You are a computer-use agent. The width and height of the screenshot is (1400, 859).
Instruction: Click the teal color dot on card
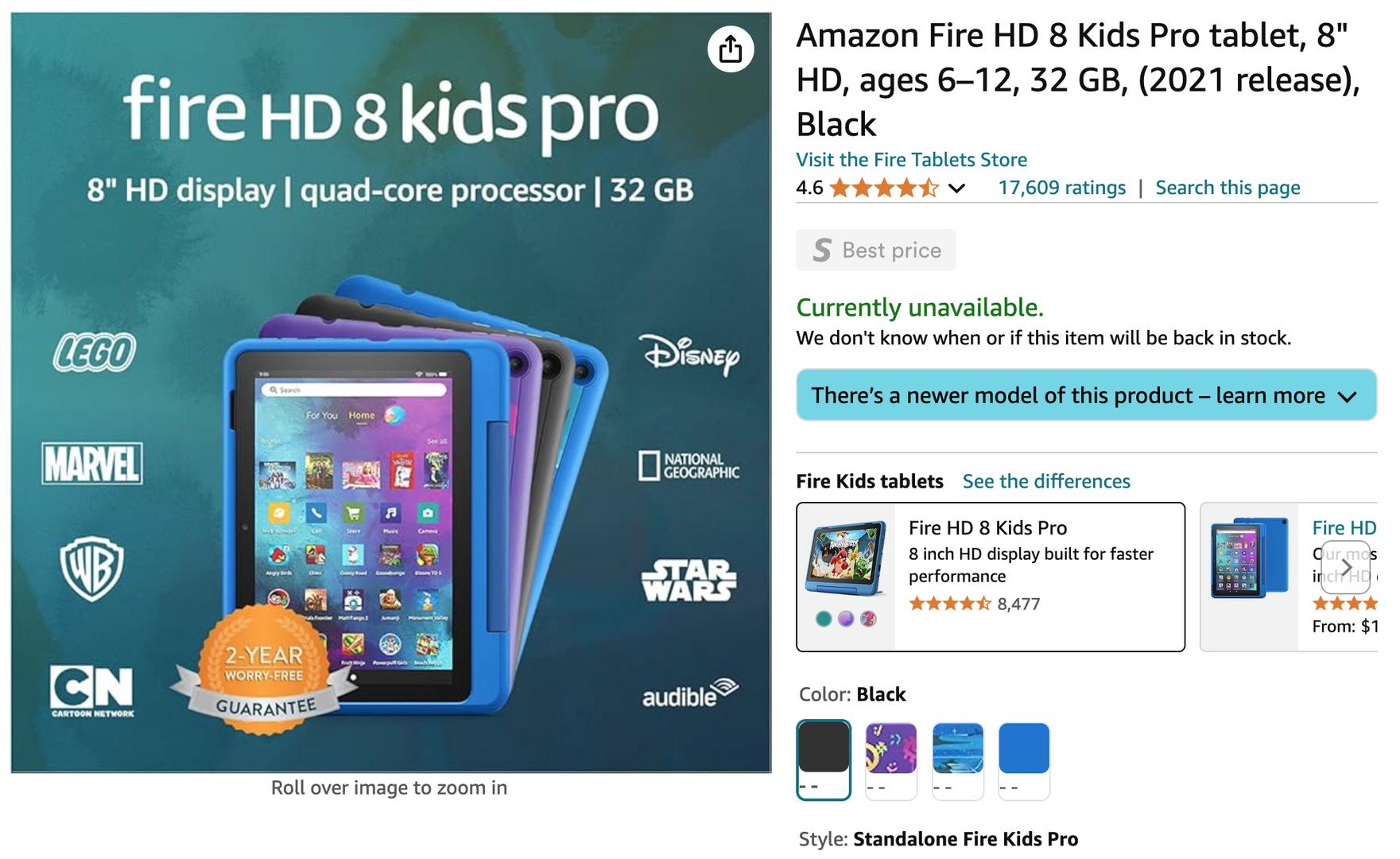pos(824,619)
